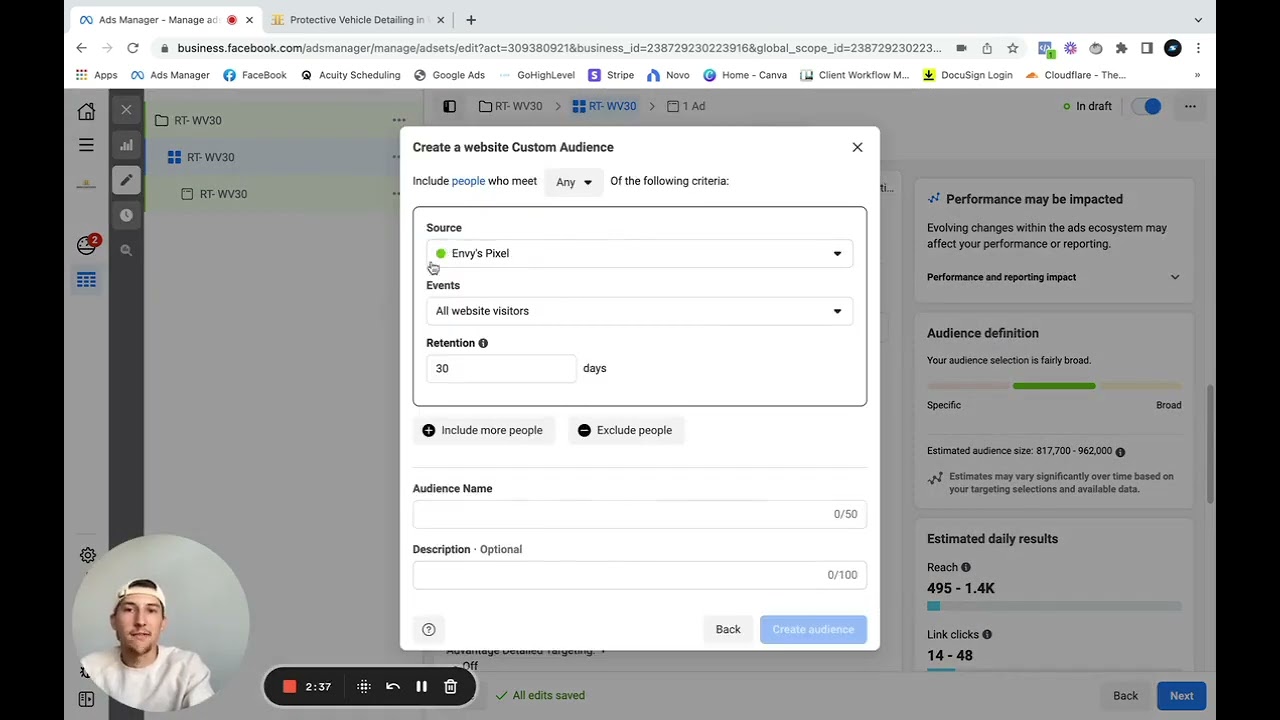Click the audience definition gauge bar

(x=1054, y=386)
